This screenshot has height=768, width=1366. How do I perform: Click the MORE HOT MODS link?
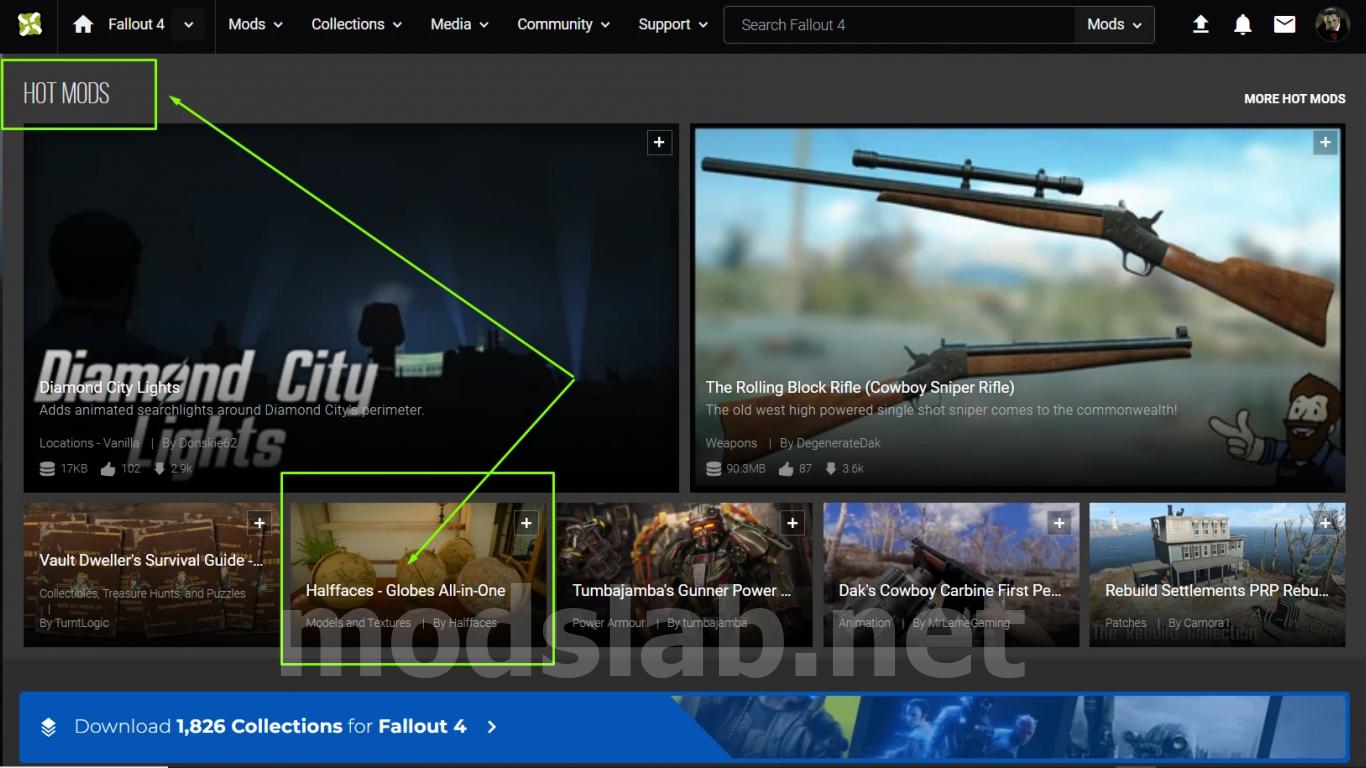coord(1294,99)
